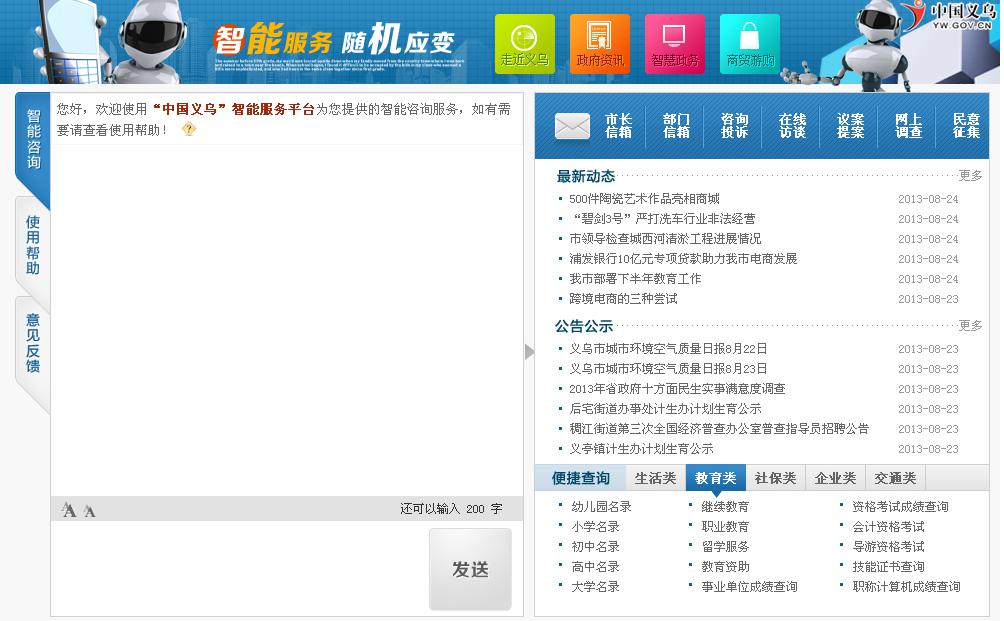
Task: Click the green 走近义乌 icon tile
Action: [524, 44]
